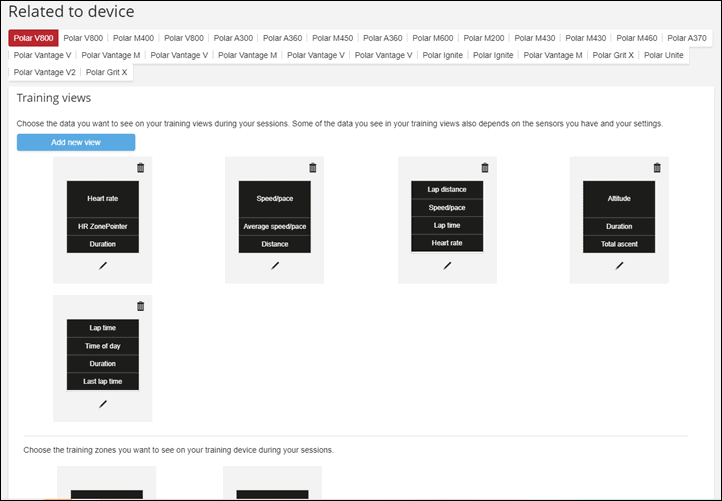Delete the view containing Time of day
The width and height of the screenshot is (722, 501).
coord(140,306)
